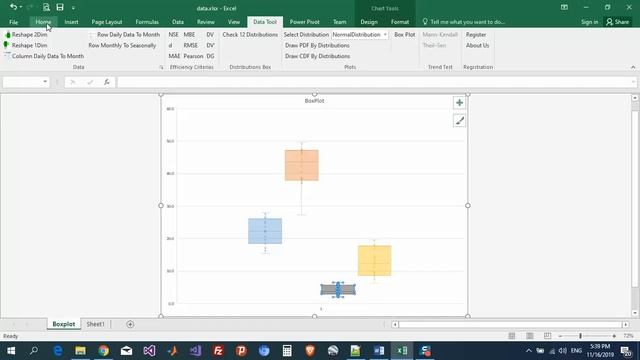This screenshot has width=640, height=360.
Task: Open the Ribbon Display Options icon
Action: 564,7
